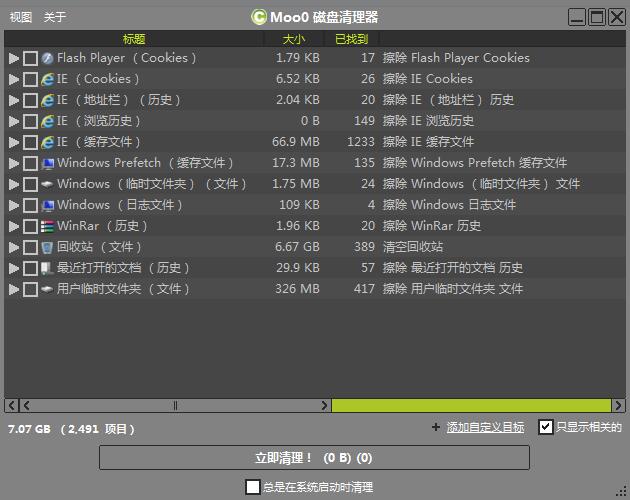Viewport: 630px width, 500px height.
Task: Click the Windows Prefetch row icon
Action: click(x=47, y=163)
